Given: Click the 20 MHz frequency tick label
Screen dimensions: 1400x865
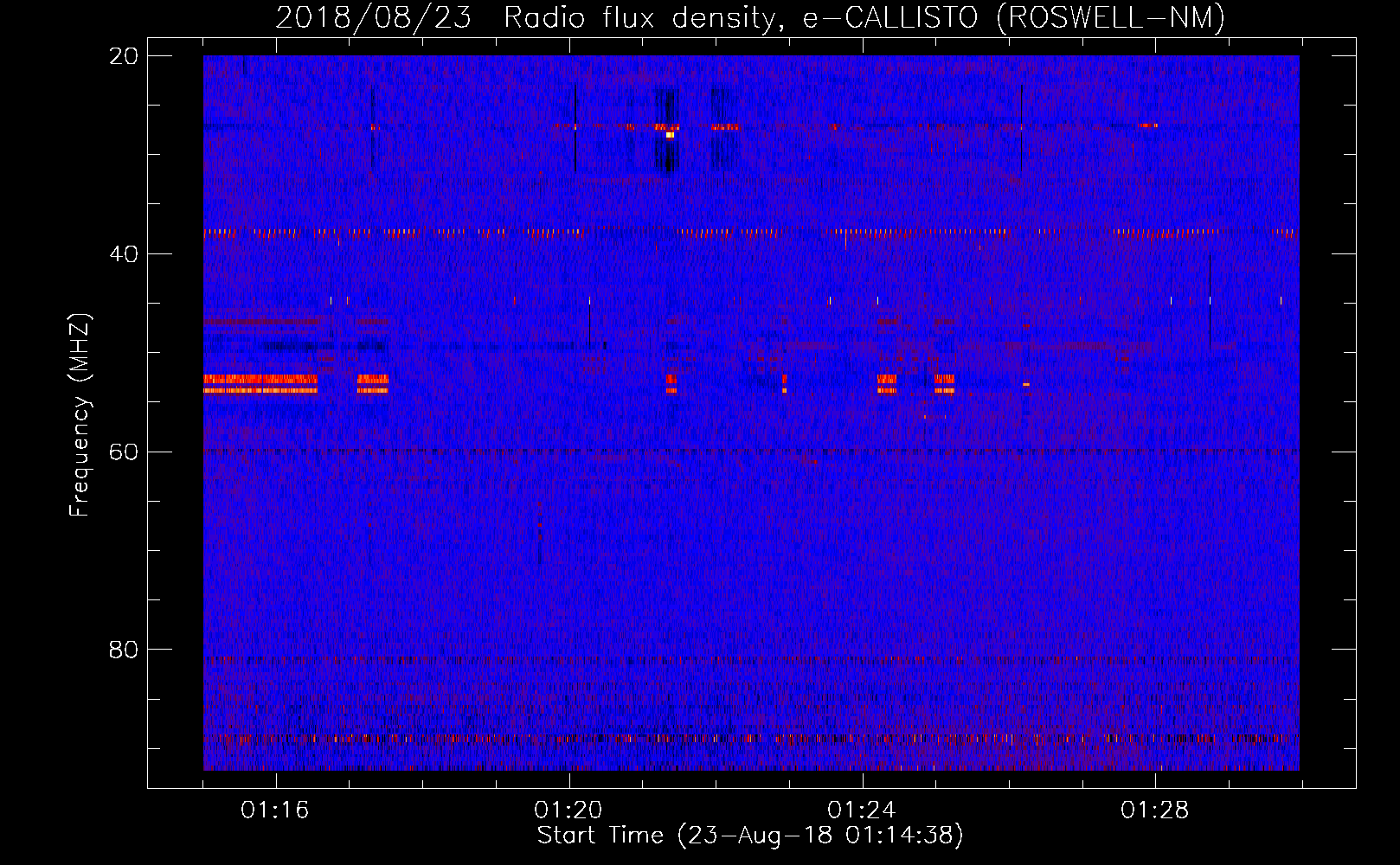Looking at the screenshot, I should pyautogui.click(x=124, y=55).
